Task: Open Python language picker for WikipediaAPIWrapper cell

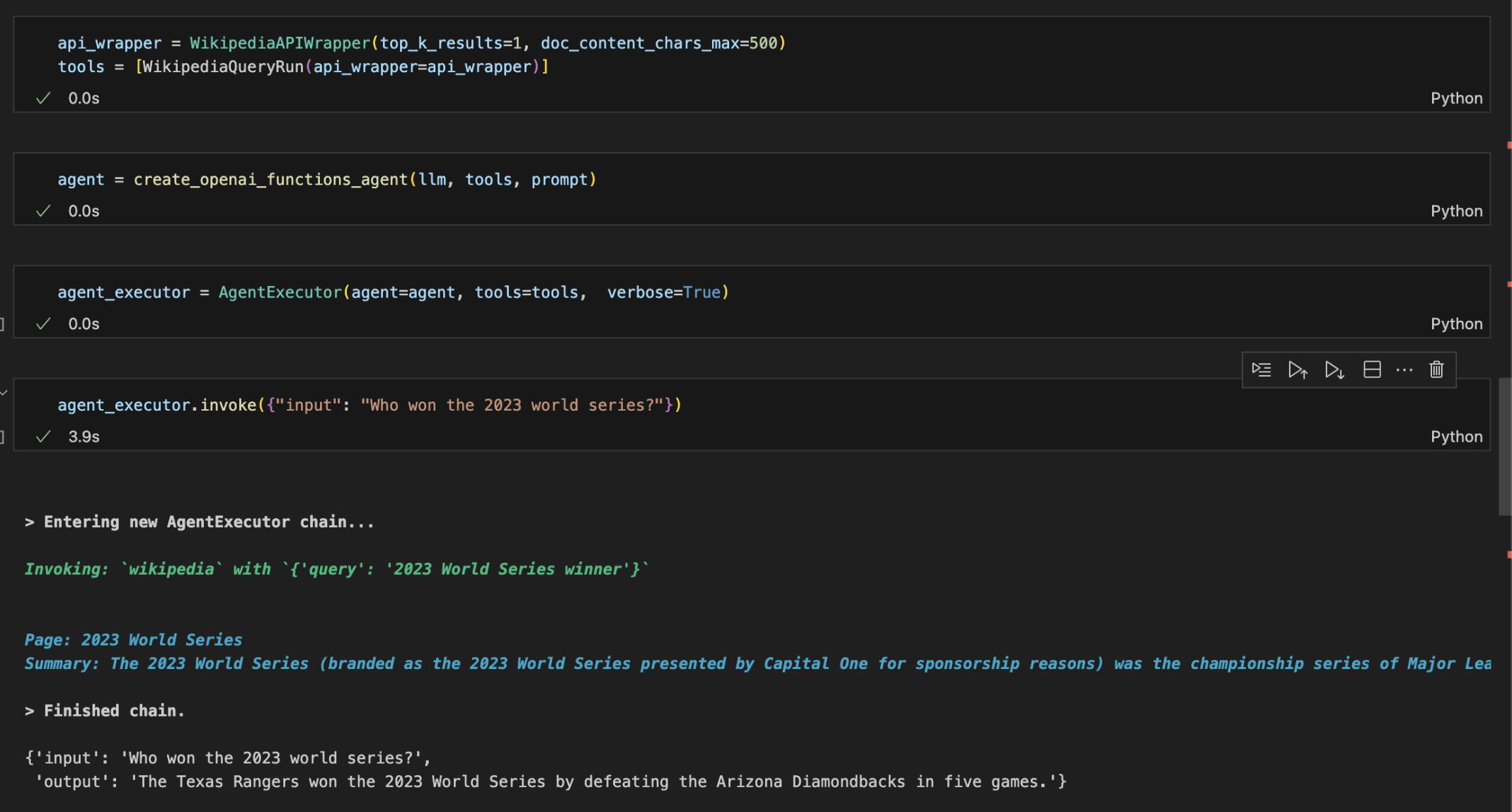Action: tap(1456, 98)
